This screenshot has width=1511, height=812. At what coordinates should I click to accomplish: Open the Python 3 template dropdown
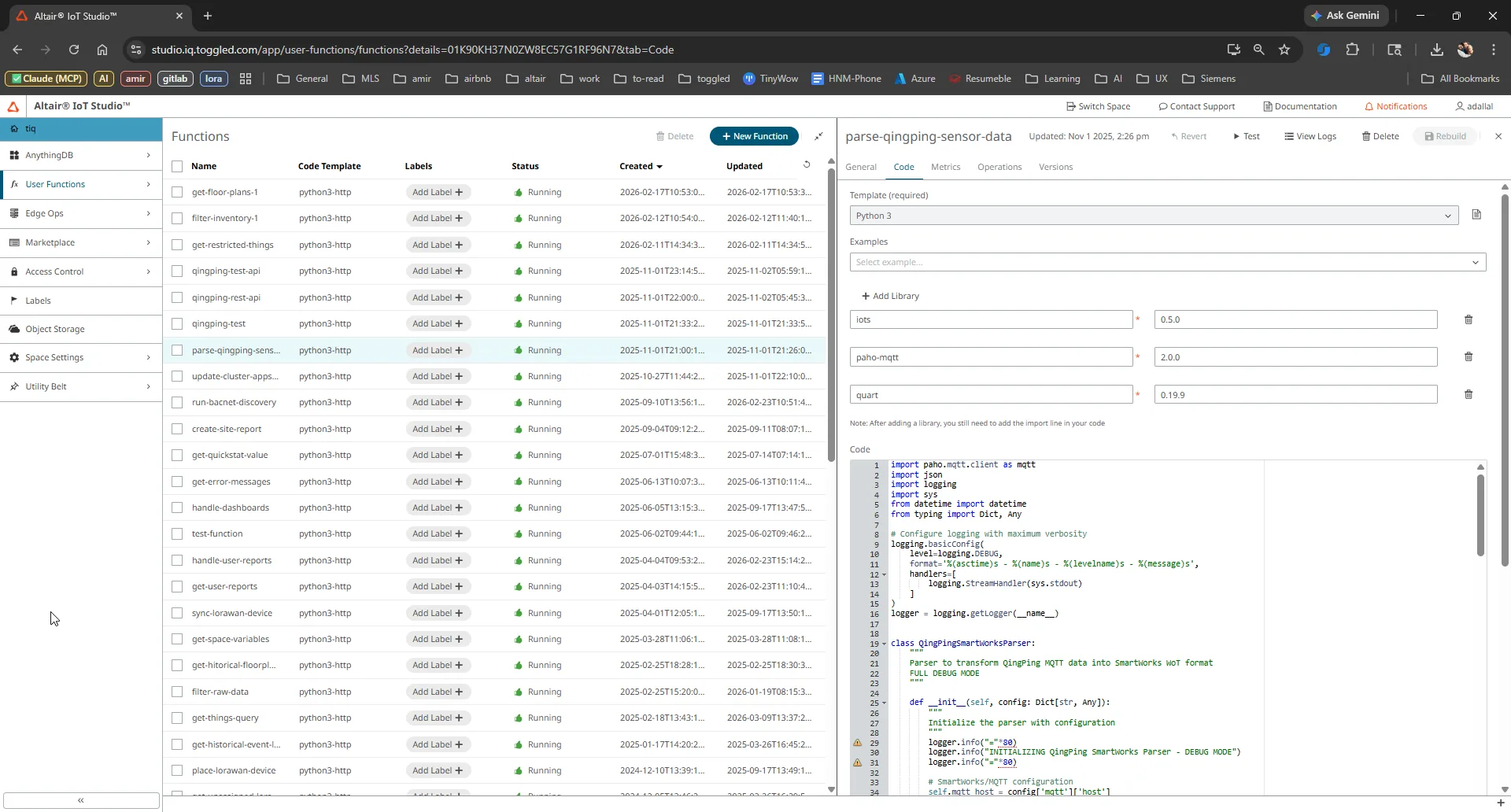tap(1154, 216)
